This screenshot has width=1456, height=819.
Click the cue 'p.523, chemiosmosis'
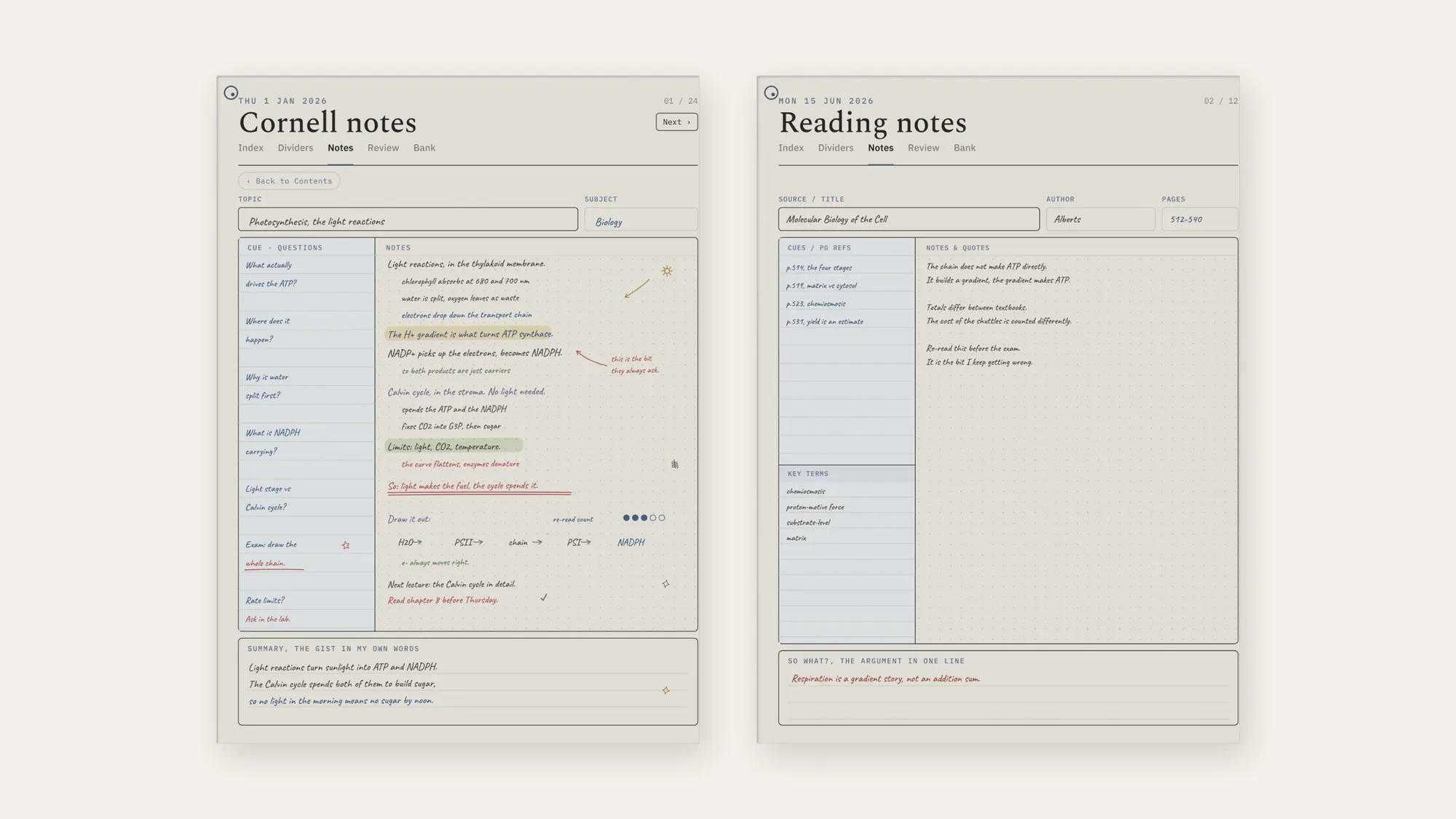click(815, 304)
